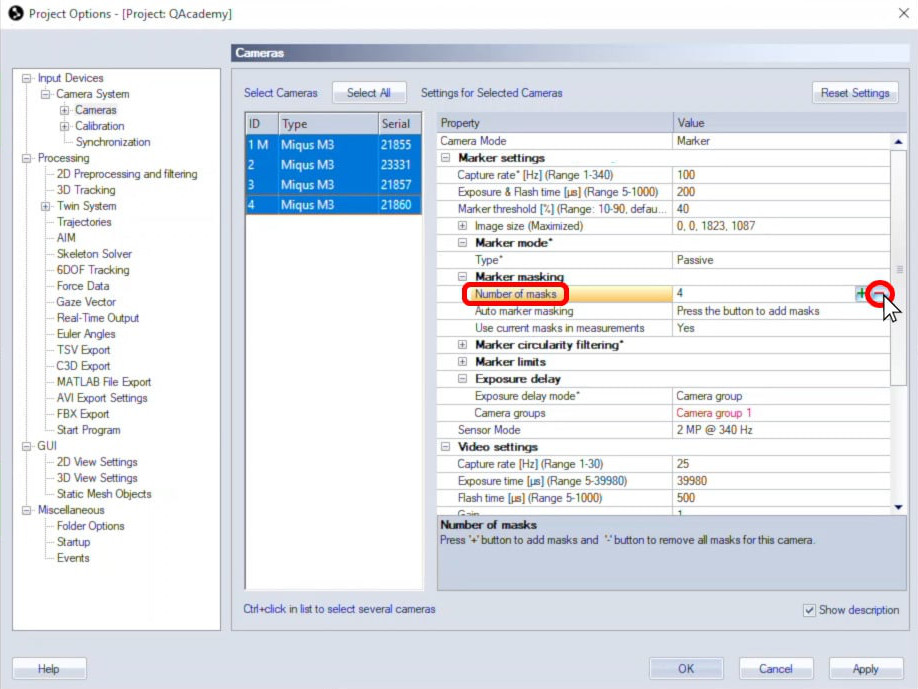This screenshot has width=918, height=689.
Task: Open the Synchronization settings page
Action: (x=113, y=142)
